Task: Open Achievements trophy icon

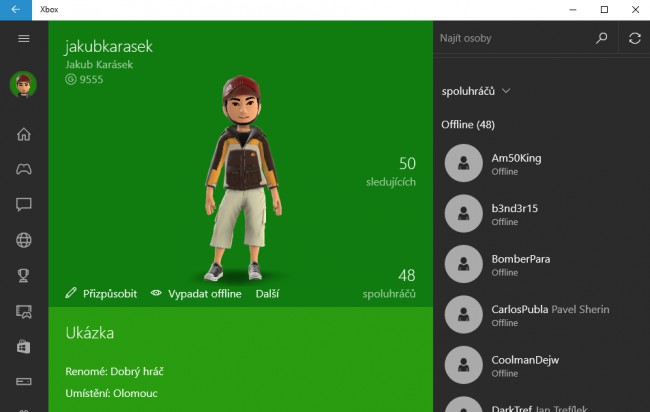Action: pos(24,276)
